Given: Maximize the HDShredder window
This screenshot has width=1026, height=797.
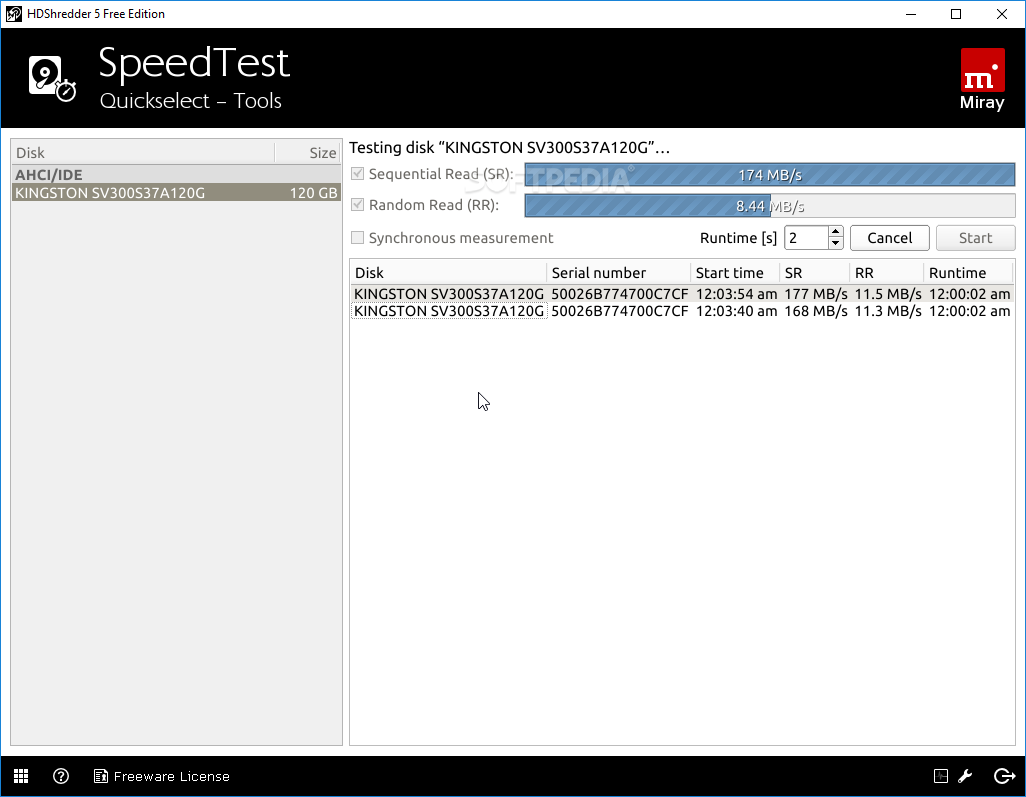Looking at the screenshot, I should click(956, 14).
